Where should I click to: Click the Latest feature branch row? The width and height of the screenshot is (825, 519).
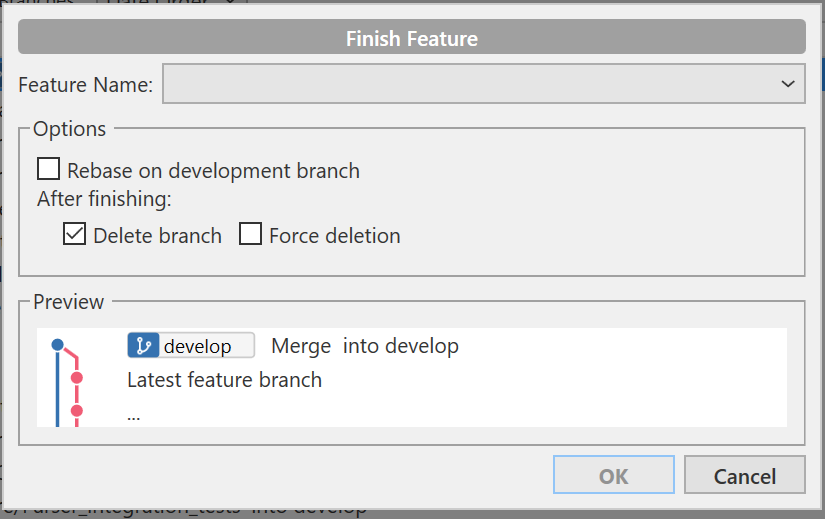pyautogui.click(x=225, y=380)
